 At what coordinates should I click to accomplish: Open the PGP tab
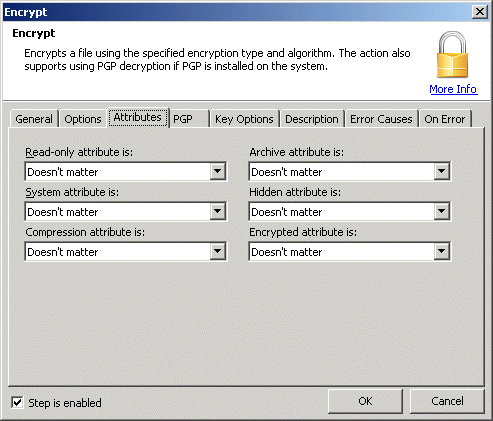189,119
